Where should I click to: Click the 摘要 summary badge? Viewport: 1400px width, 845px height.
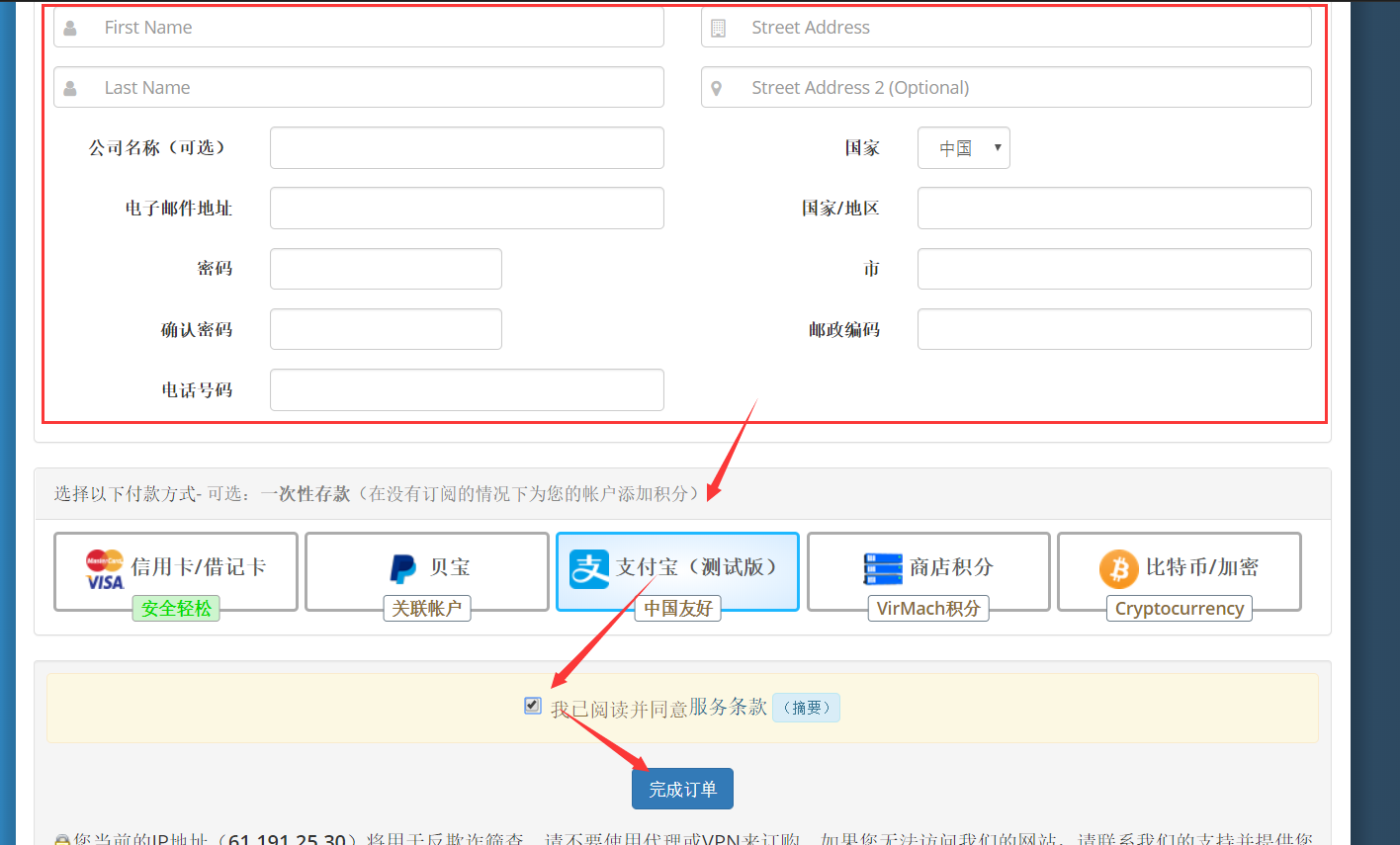[x=806, y=708]
